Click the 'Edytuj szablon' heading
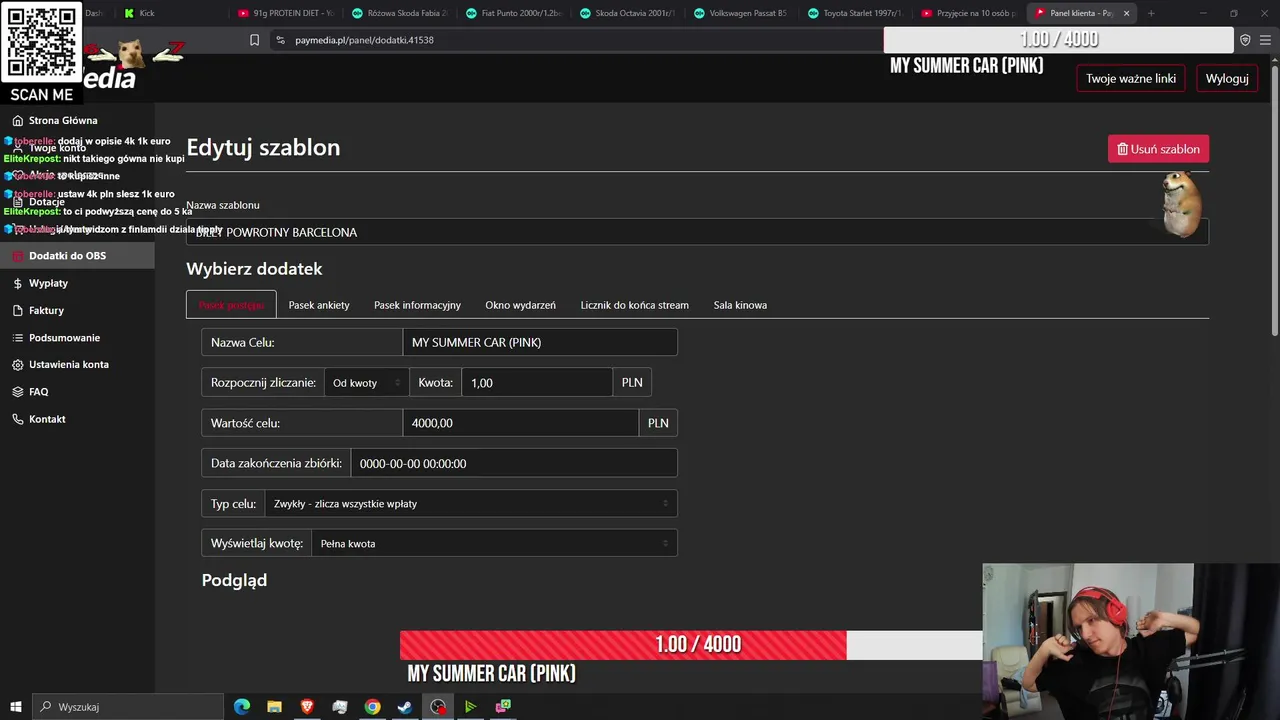Screen dimensions: 1280x720 (x=263, y=147)
